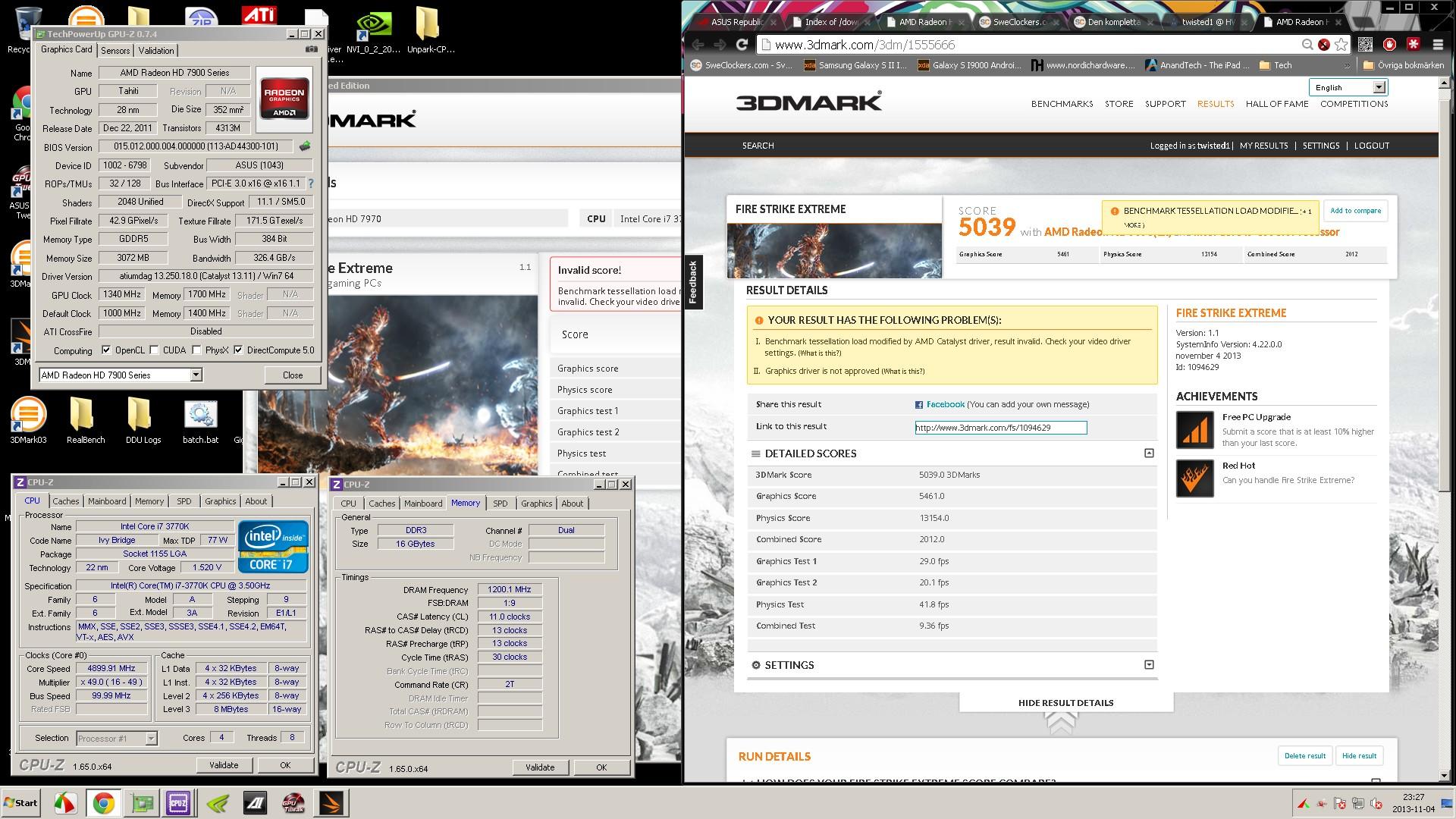This screenshot has width=1456, height=819.
Task: Click the Hide result button
Action: [1359, 756]
